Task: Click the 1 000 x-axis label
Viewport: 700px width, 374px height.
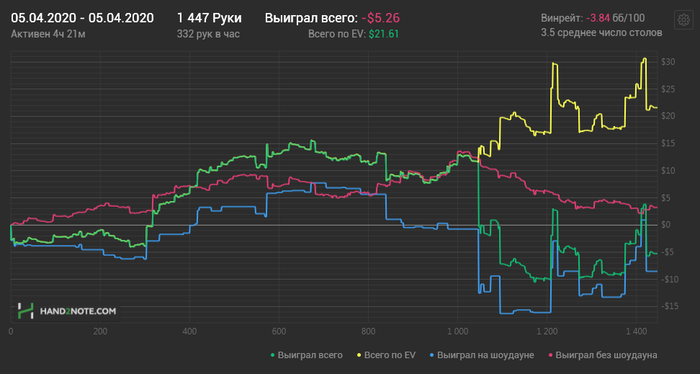Action: [458, 332]
